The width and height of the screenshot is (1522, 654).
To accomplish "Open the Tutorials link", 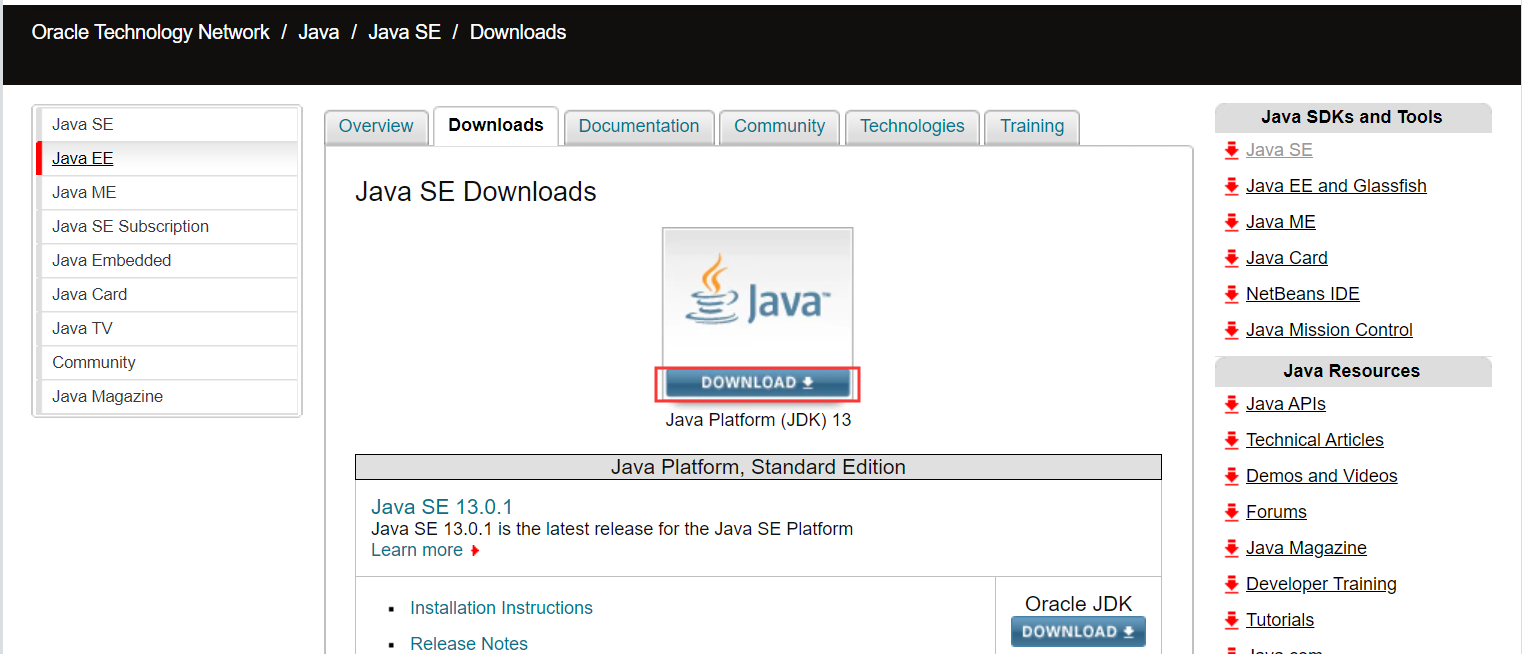I will point(1280,620).
